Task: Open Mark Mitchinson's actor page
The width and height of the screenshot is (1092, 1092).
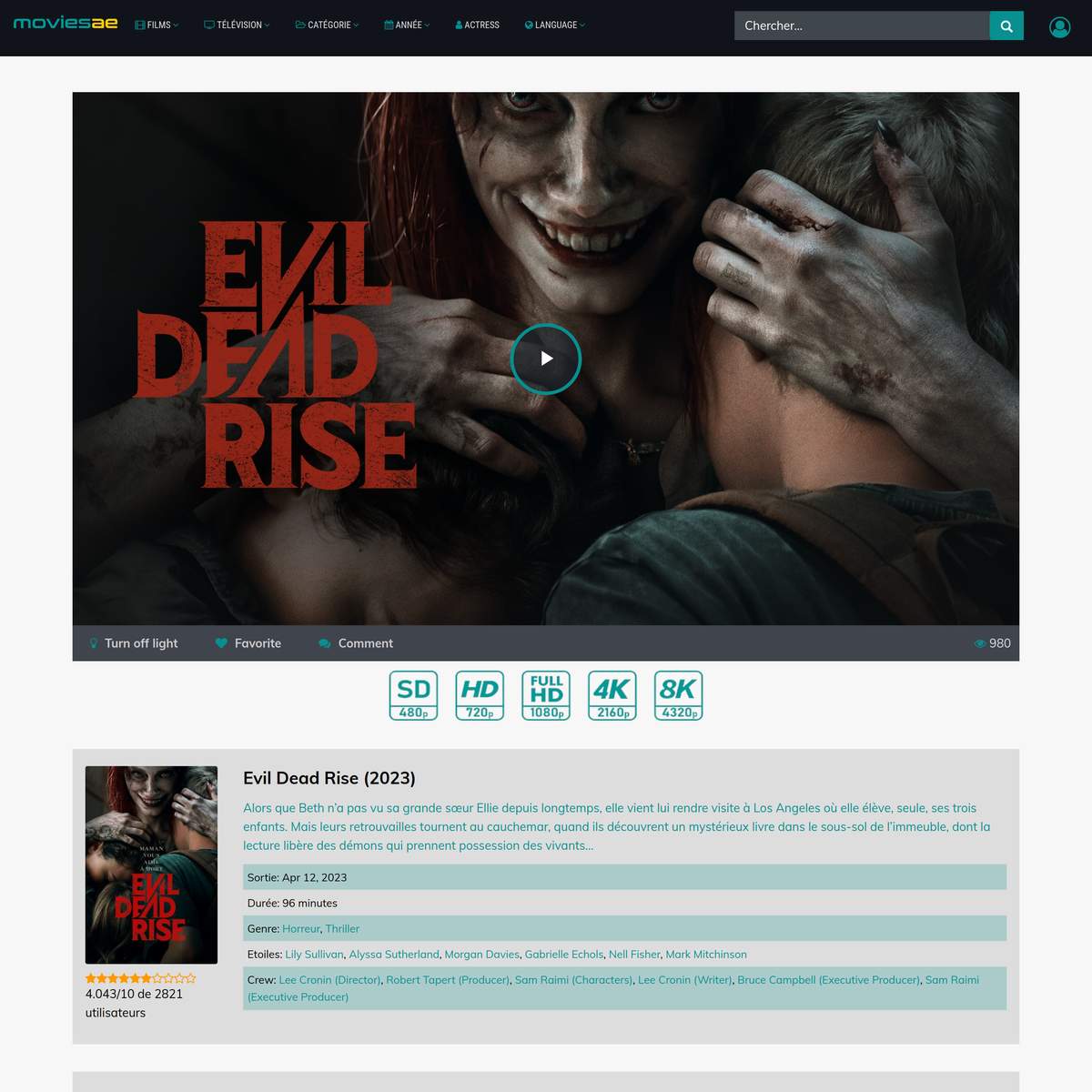Action: [706, 955]
